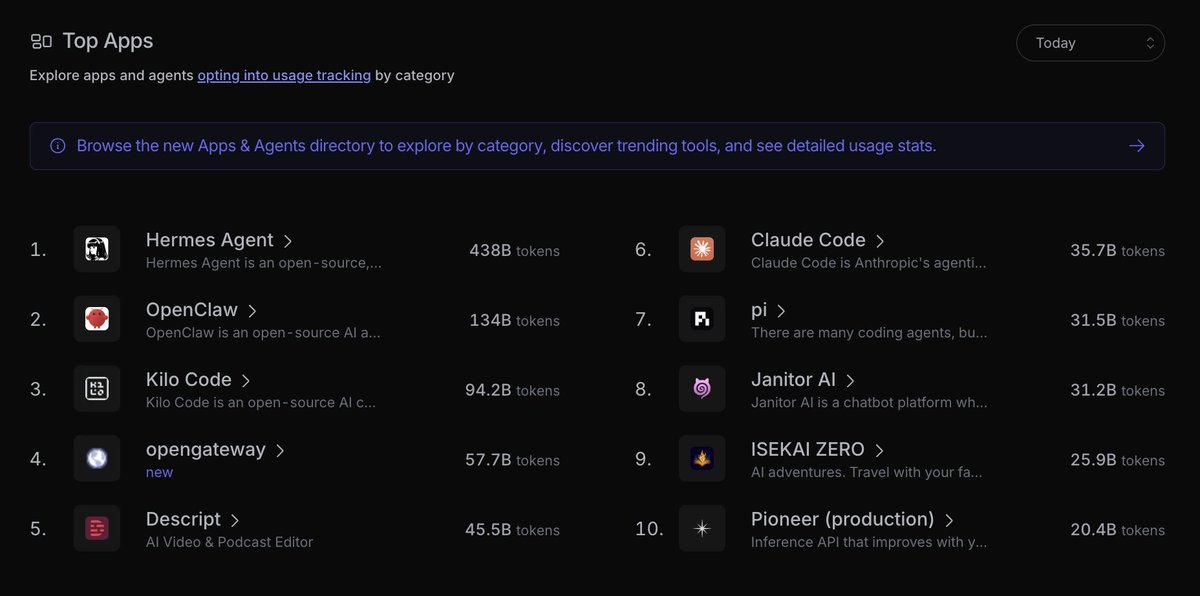1200x596 pixels.
Task: Click 'There are many coding agents' description
Action: pos(869,333)
